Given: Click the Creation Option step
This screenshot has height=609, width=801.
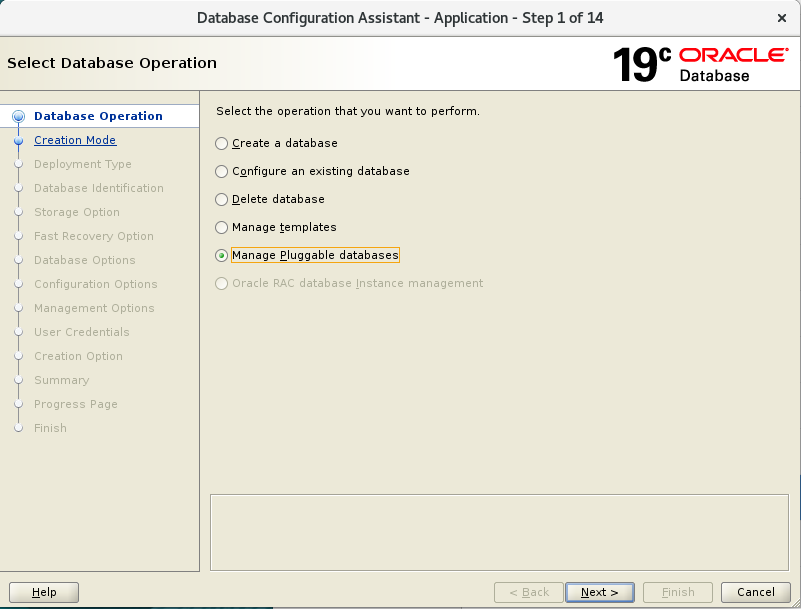Looking at the screenshot, I should [x=78, y=356].
